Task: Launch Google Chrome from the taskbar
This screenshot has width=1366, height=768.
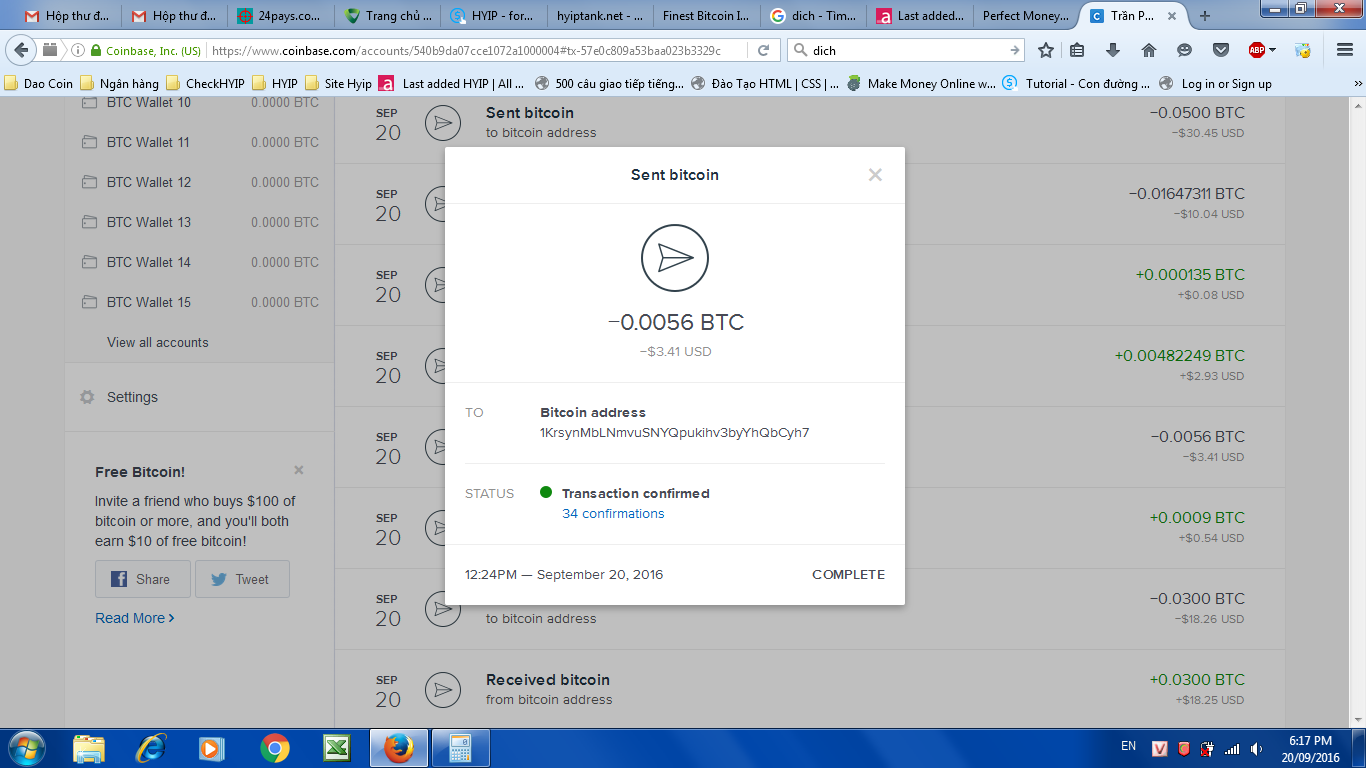Action: point(275,748)
